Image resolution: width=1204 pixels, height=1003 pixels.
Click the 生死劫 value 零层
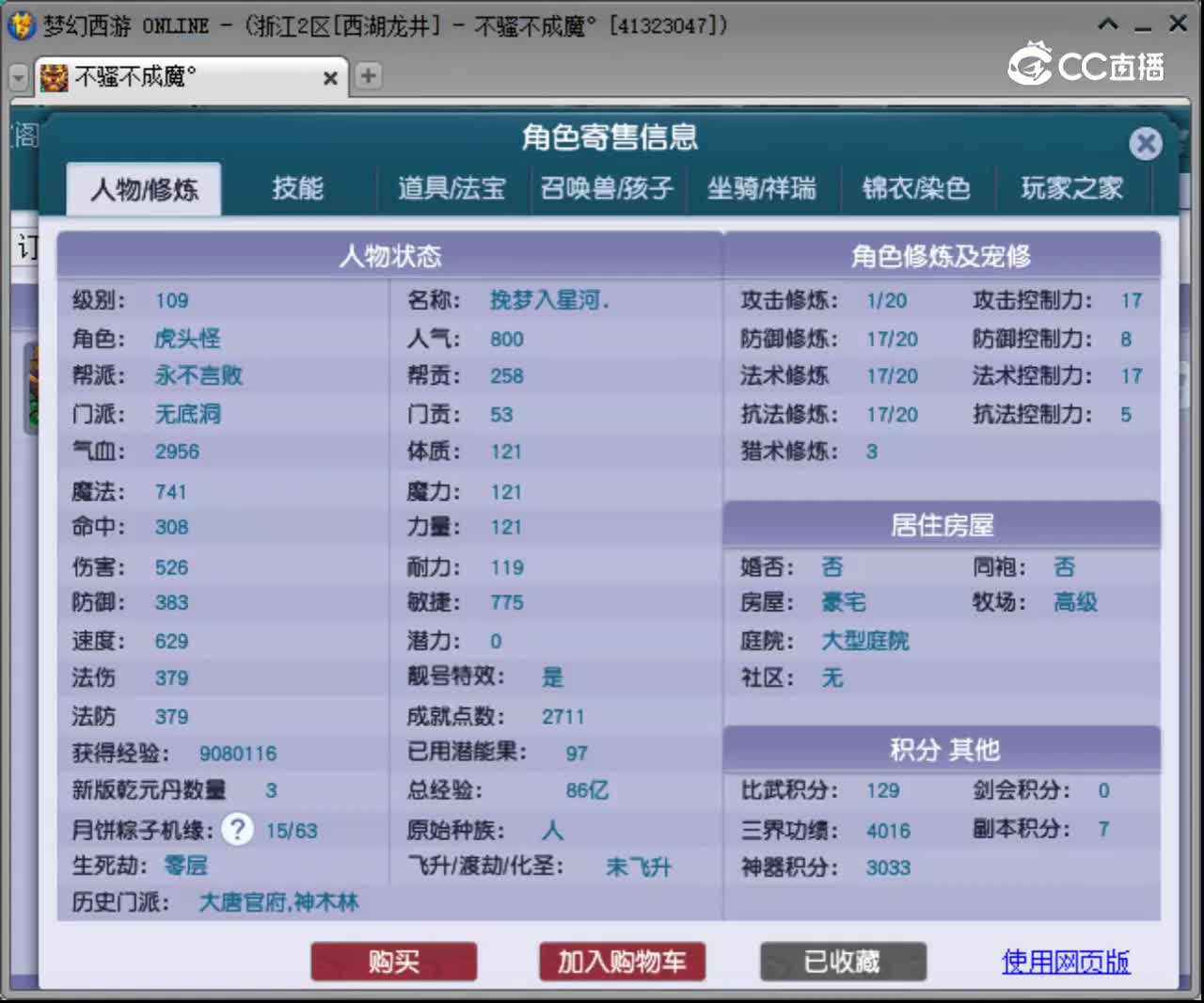[x=185, y=866]
